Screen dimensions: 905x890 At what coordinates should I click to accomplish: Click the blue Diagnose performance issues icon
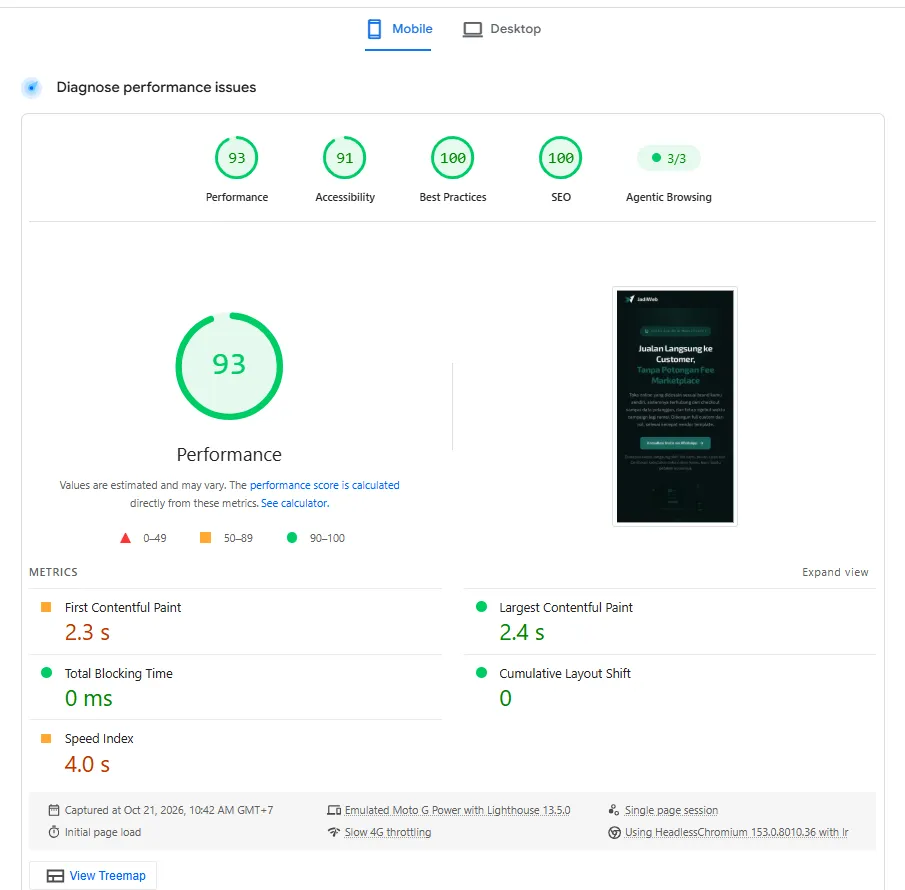(x=32, y=88)
